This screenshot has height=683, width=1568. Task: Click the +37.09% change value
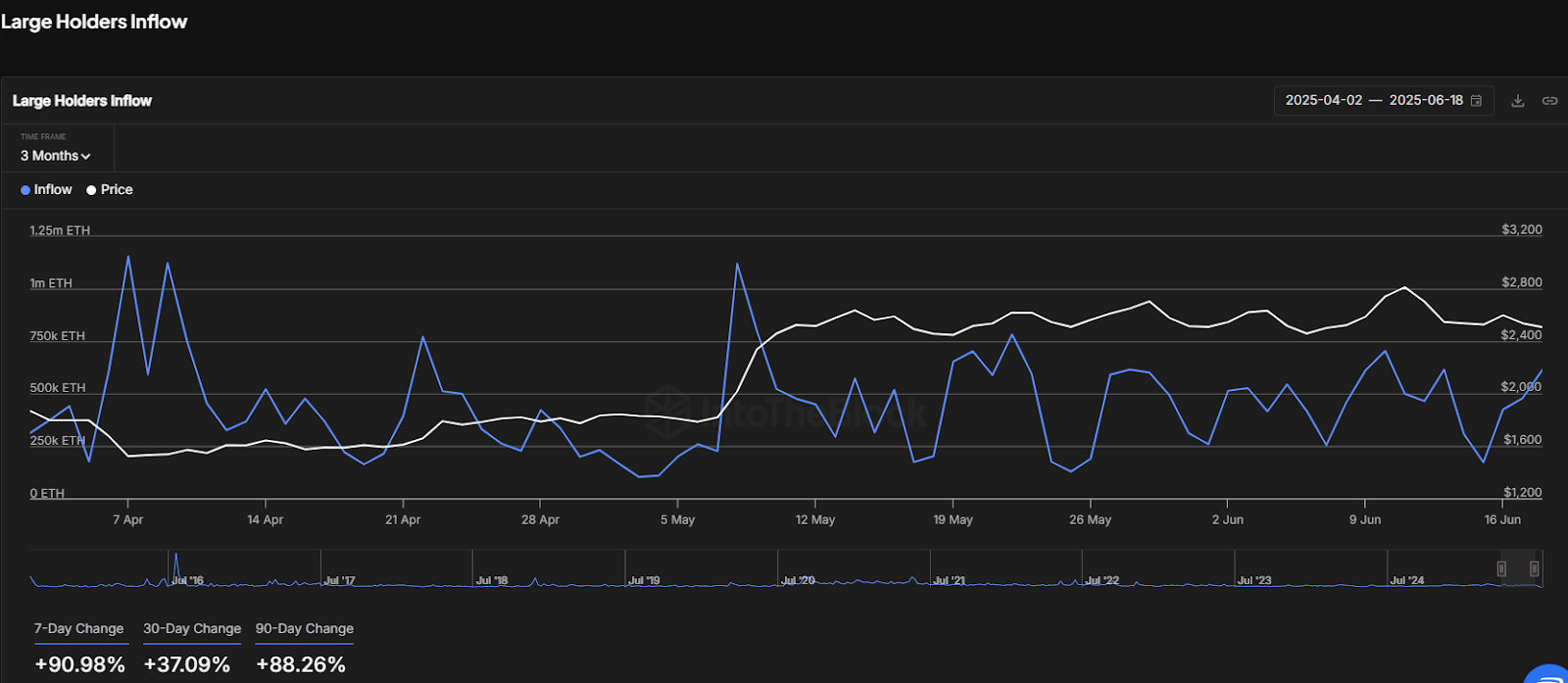187,665
